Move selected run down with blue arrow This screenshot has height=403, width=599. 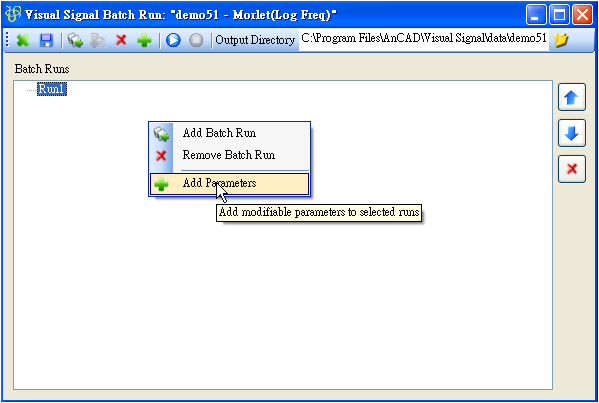[571, 133]
